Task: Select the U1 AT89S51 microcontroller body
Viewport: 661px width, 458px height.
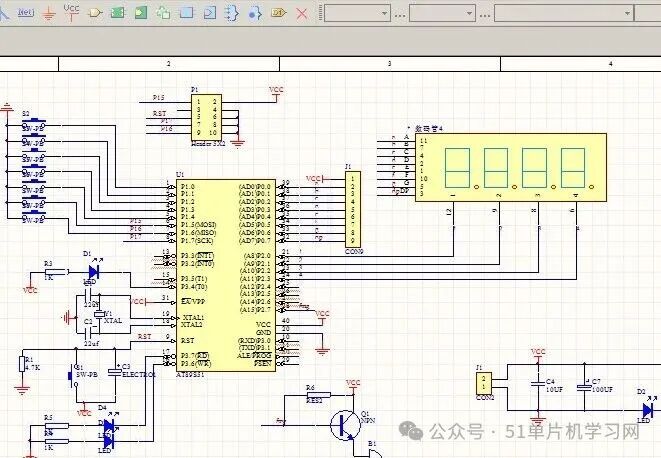Action: pyautogui.click(x=226, y=275)
